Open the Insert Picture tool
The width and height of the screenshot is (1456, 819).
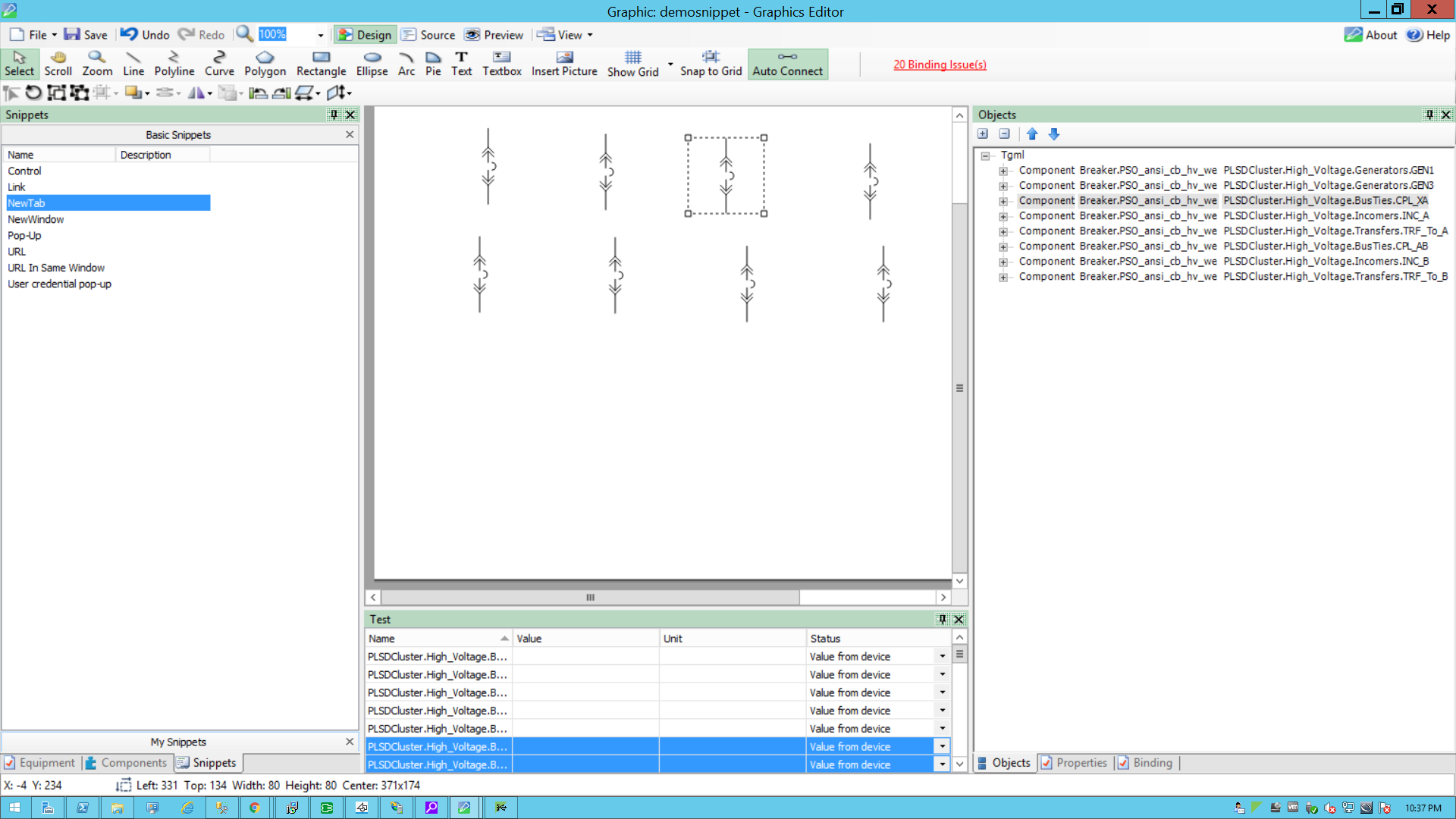pos(564,64)
